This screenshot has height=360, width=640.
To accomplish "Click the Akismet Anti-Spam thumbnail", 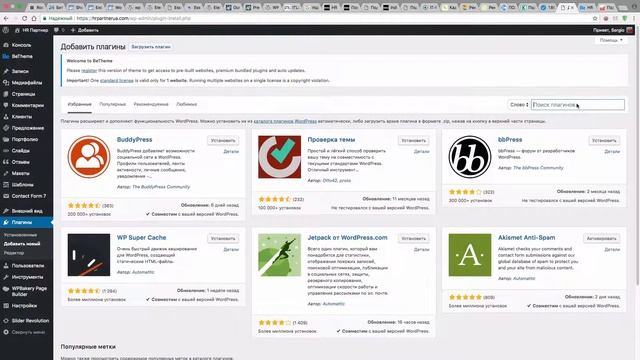I will (470, 255).
